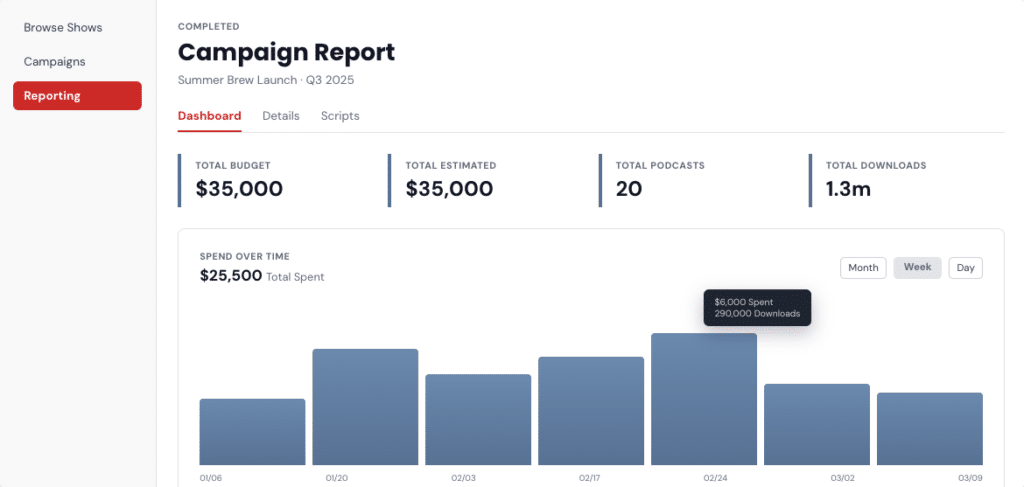Click the 02/03 week bar
This screenshot has width=1024, height=487.
(x=478, y=420)
